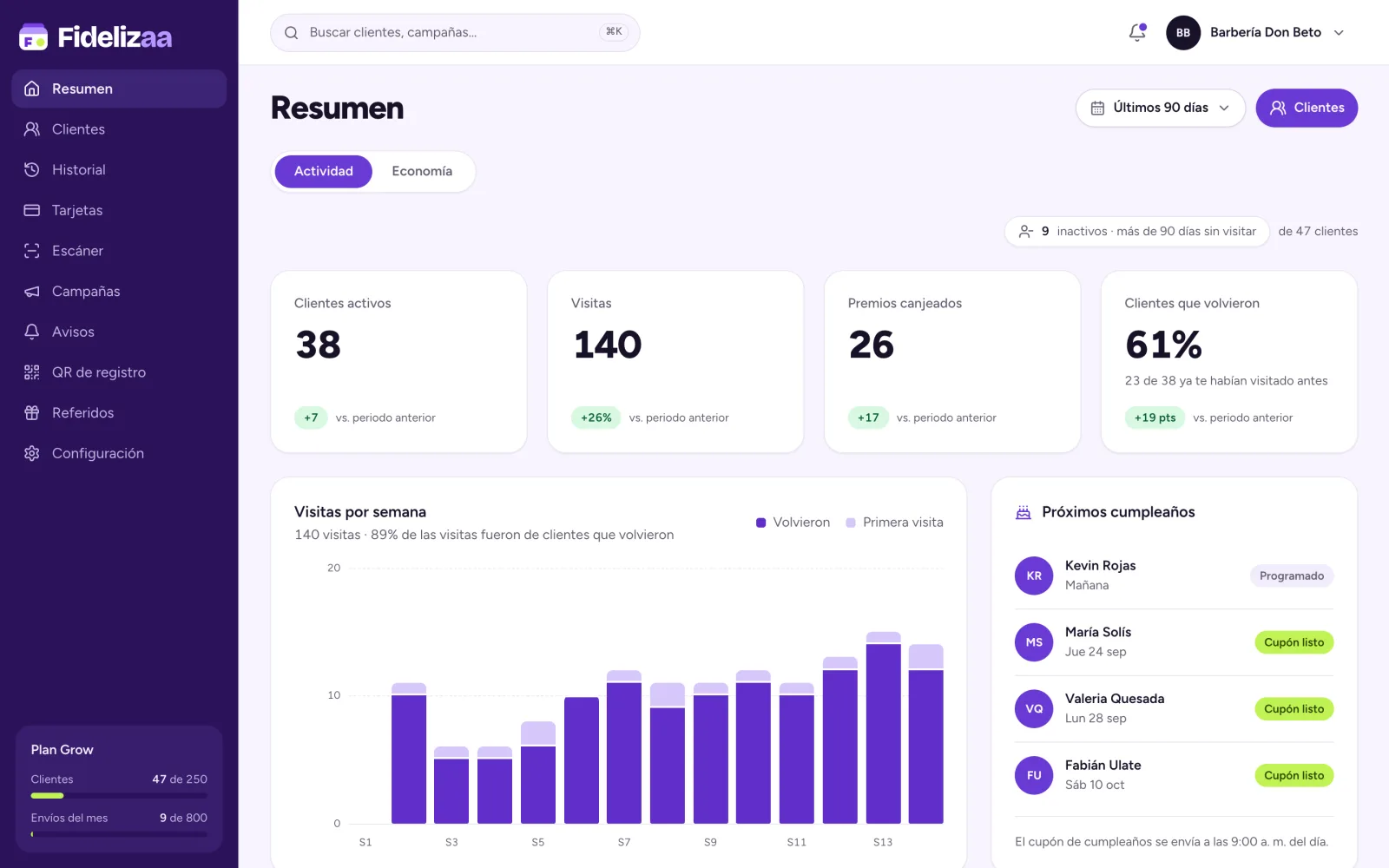Switch to the Economía tab
1389x868 pixels.
422,171
